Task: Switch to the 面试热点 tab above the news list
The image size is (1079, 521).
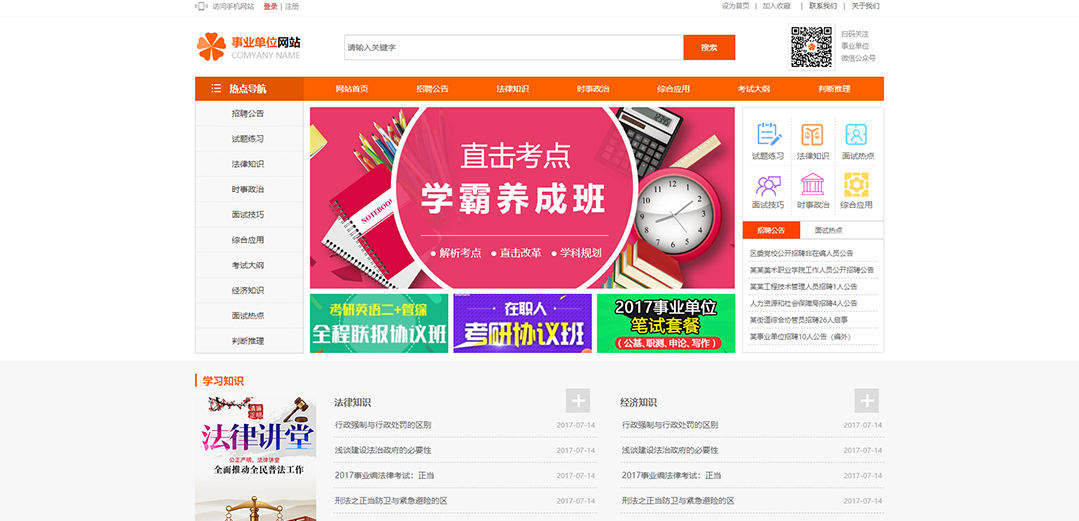Action: point(828,230)
